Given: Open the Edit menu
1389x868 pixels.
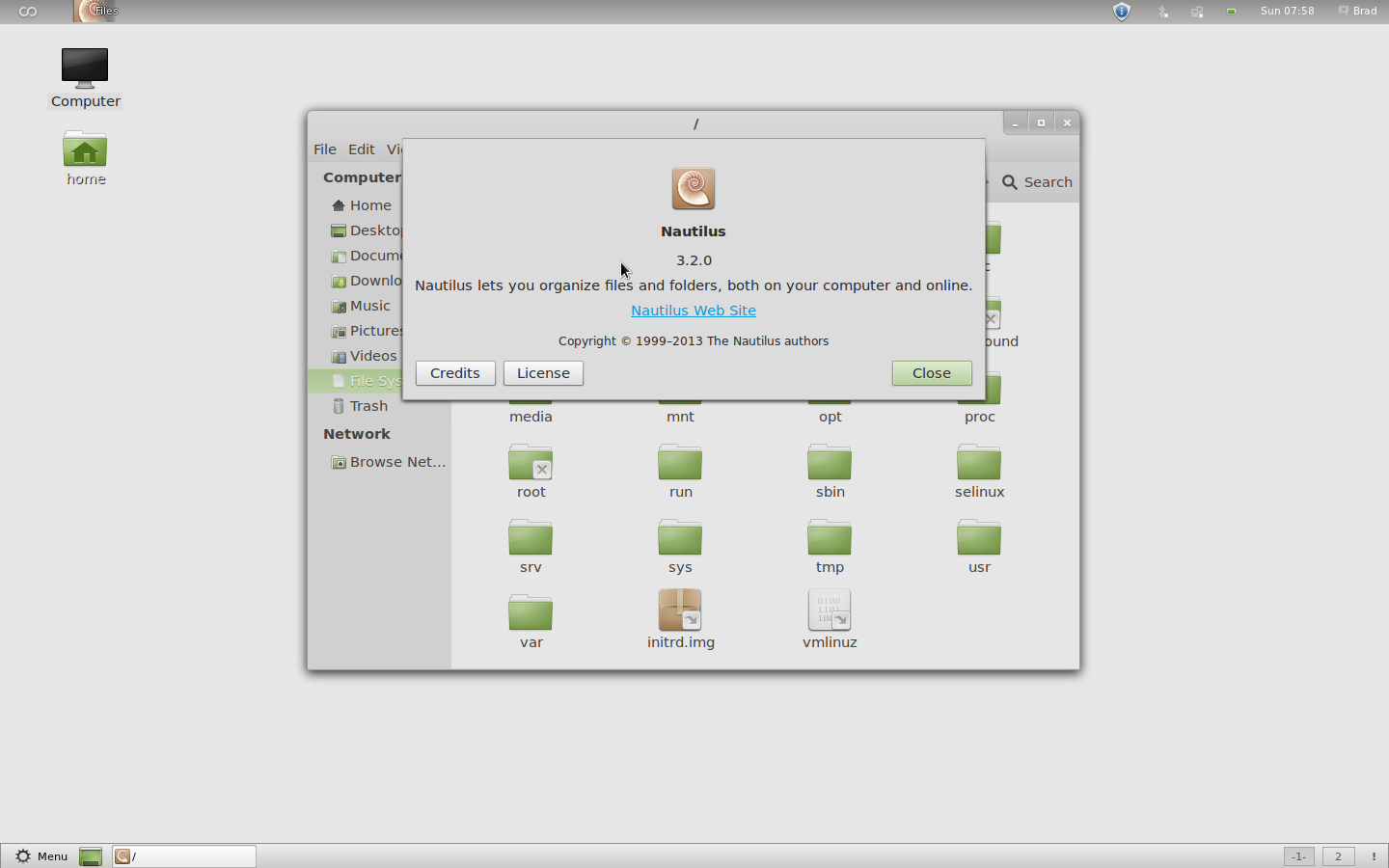Looking at the screenshot, I should (362, 149).
